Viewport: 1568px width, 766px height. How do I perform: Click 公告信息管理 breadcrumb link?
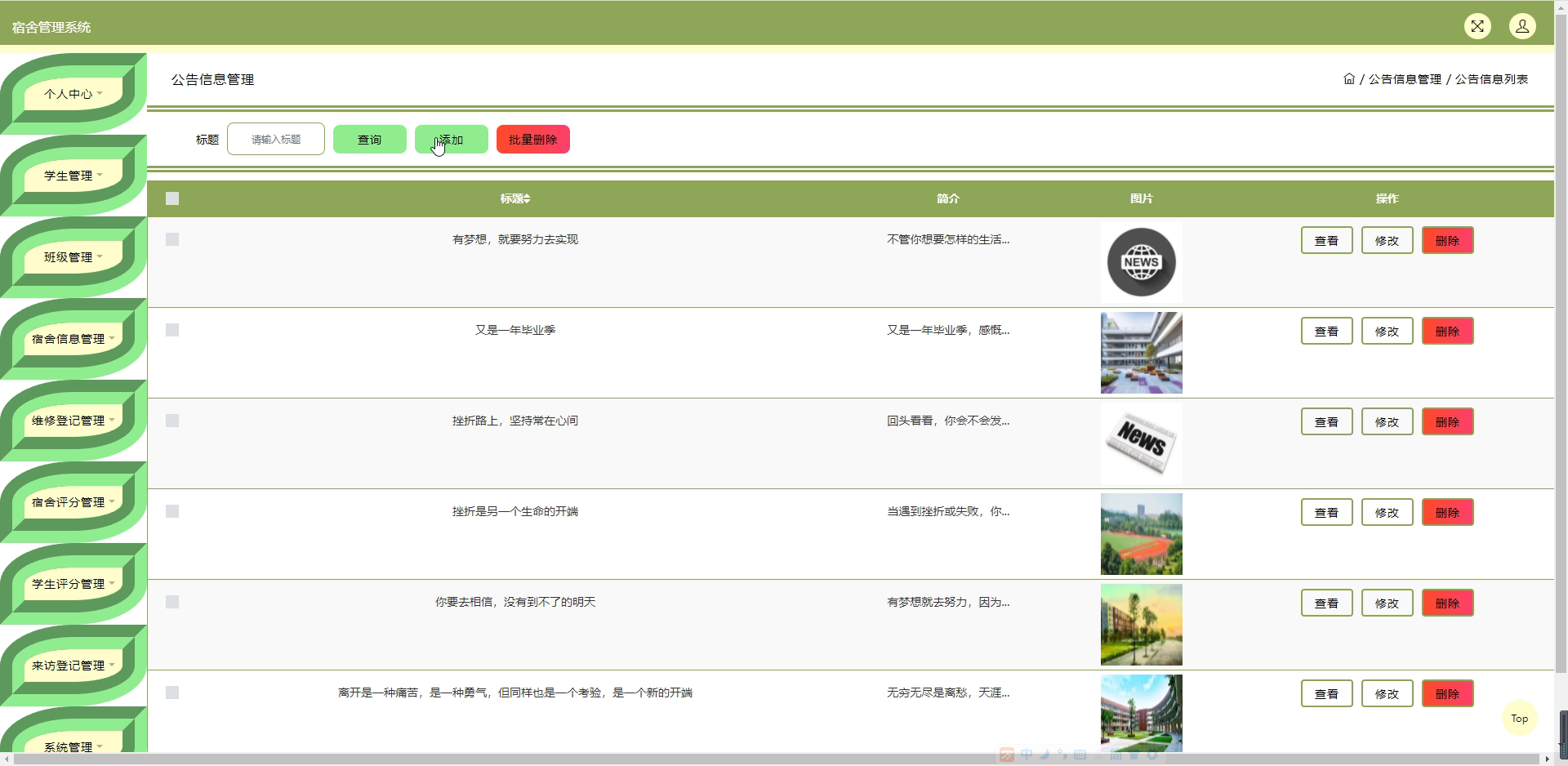tap(1405, 79)
